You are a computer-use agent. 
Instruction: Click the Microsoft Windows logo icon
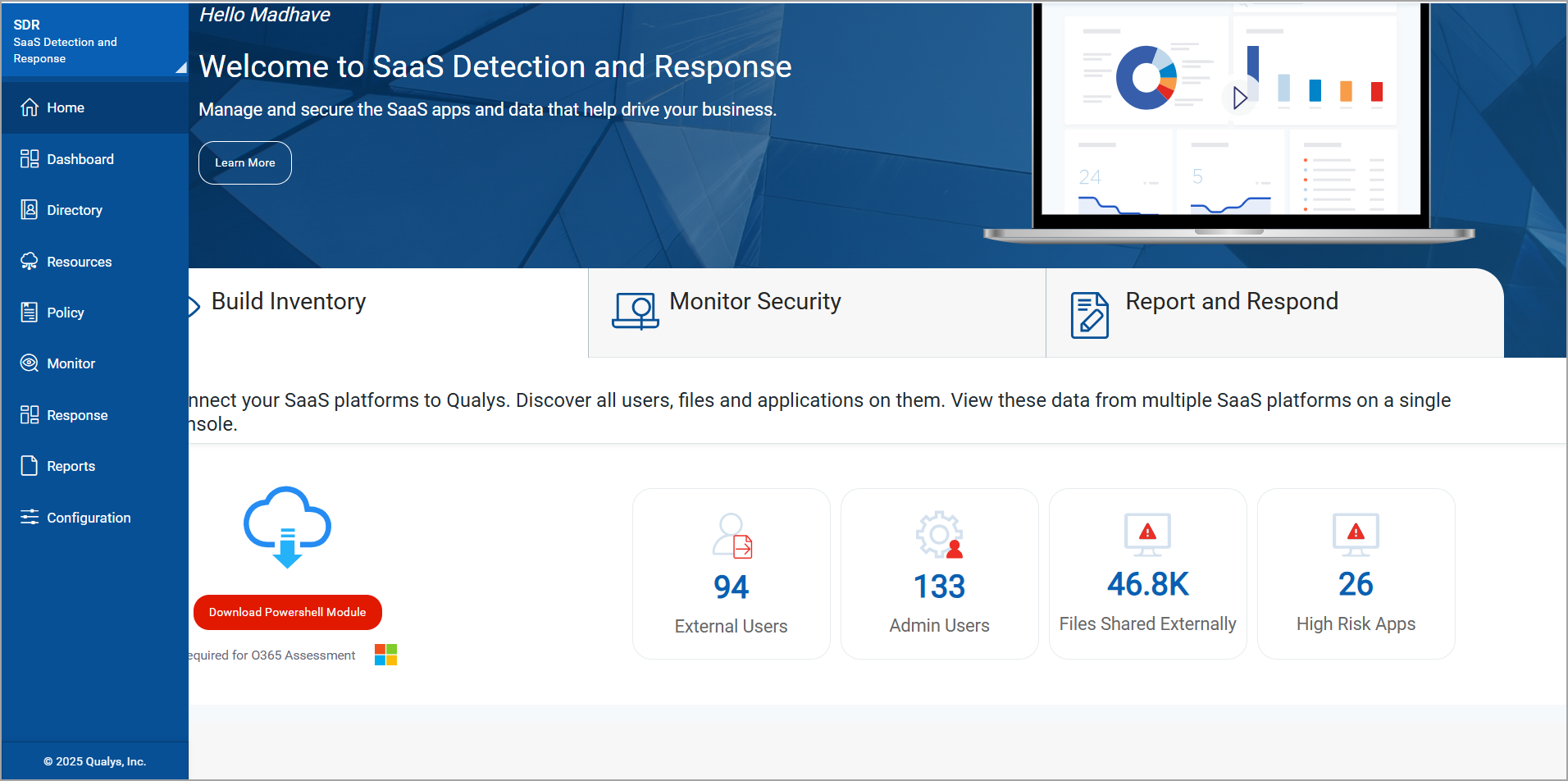[x=386, y=655]
